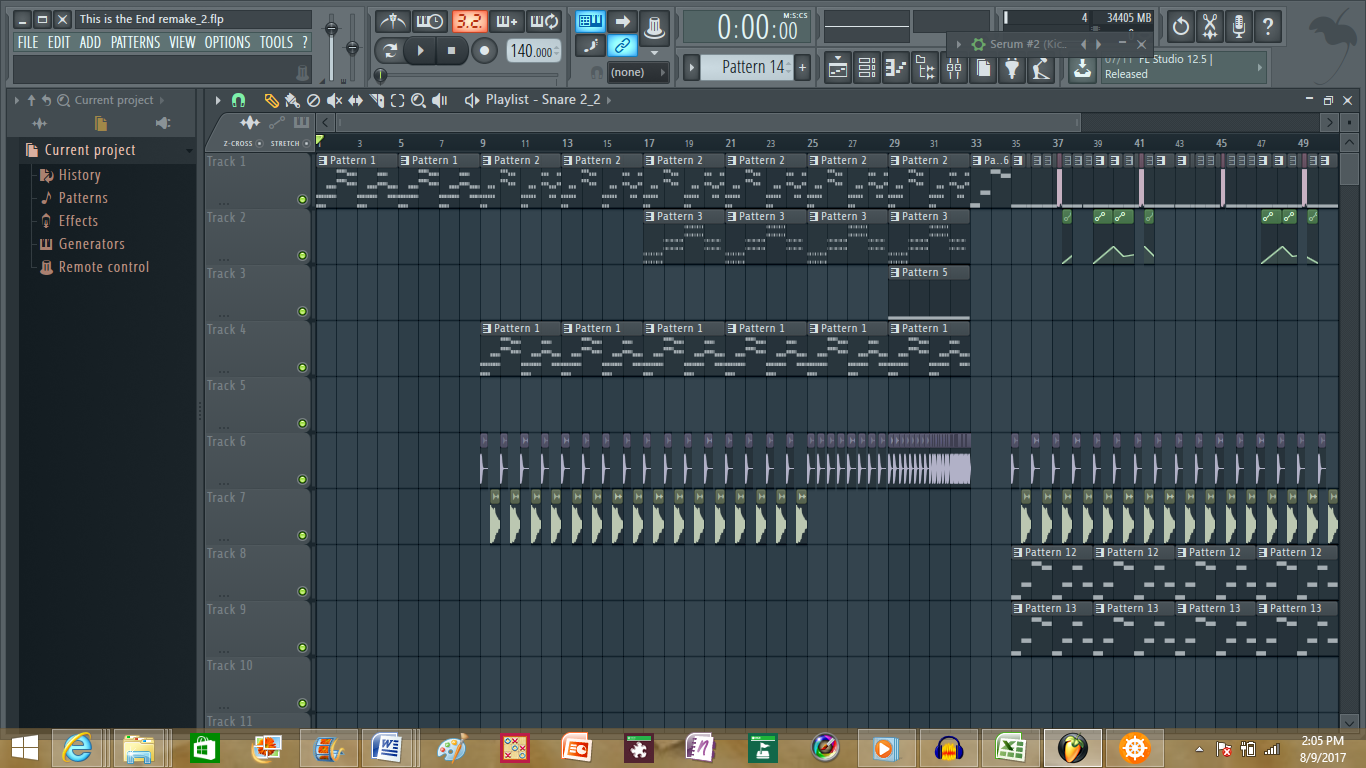Click the stop button in transport

[451, 50]
